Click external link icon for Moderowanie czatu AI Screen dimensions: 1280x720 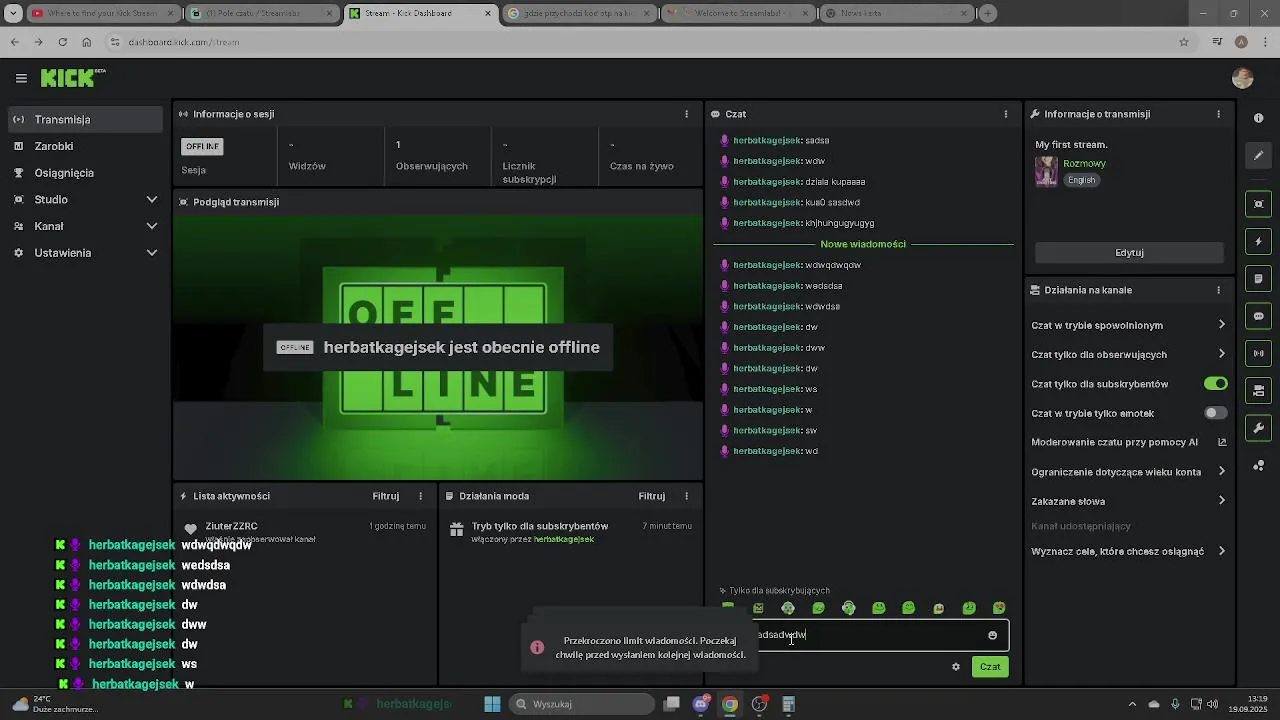tap(1221, 442)
